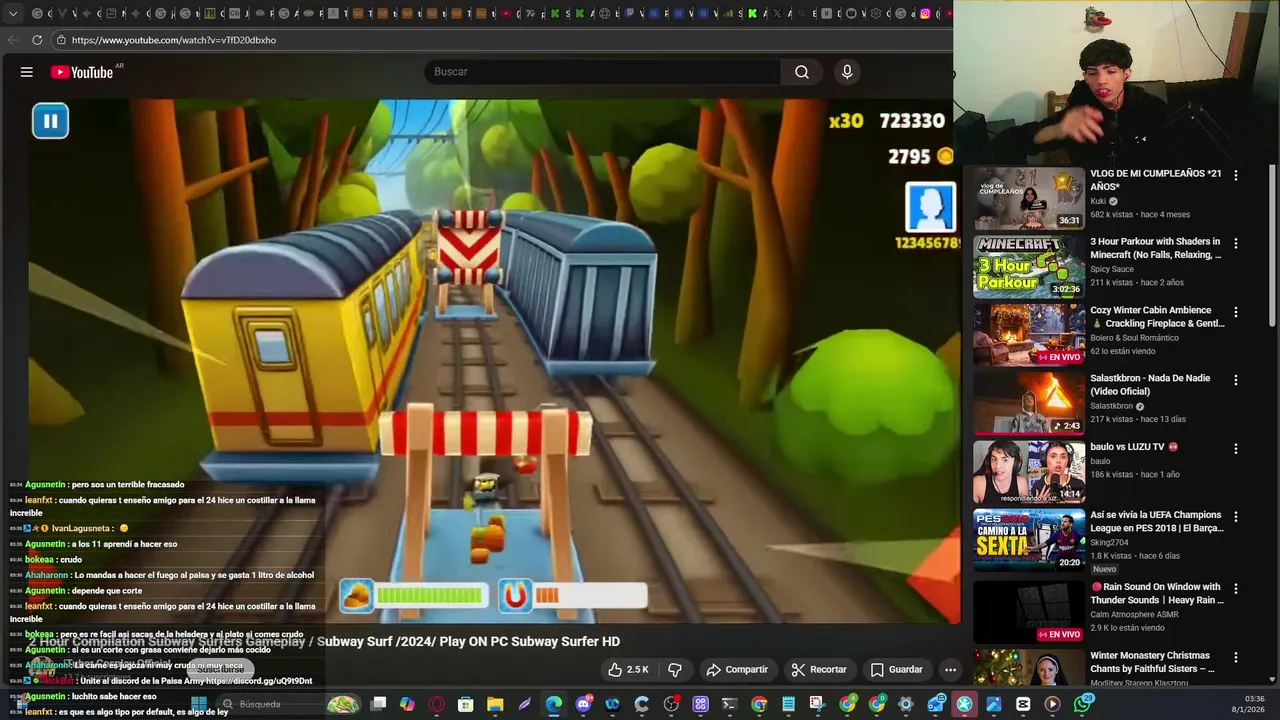Click the search magnifier button
1280x720 pixels.
[x=801, y=72]
